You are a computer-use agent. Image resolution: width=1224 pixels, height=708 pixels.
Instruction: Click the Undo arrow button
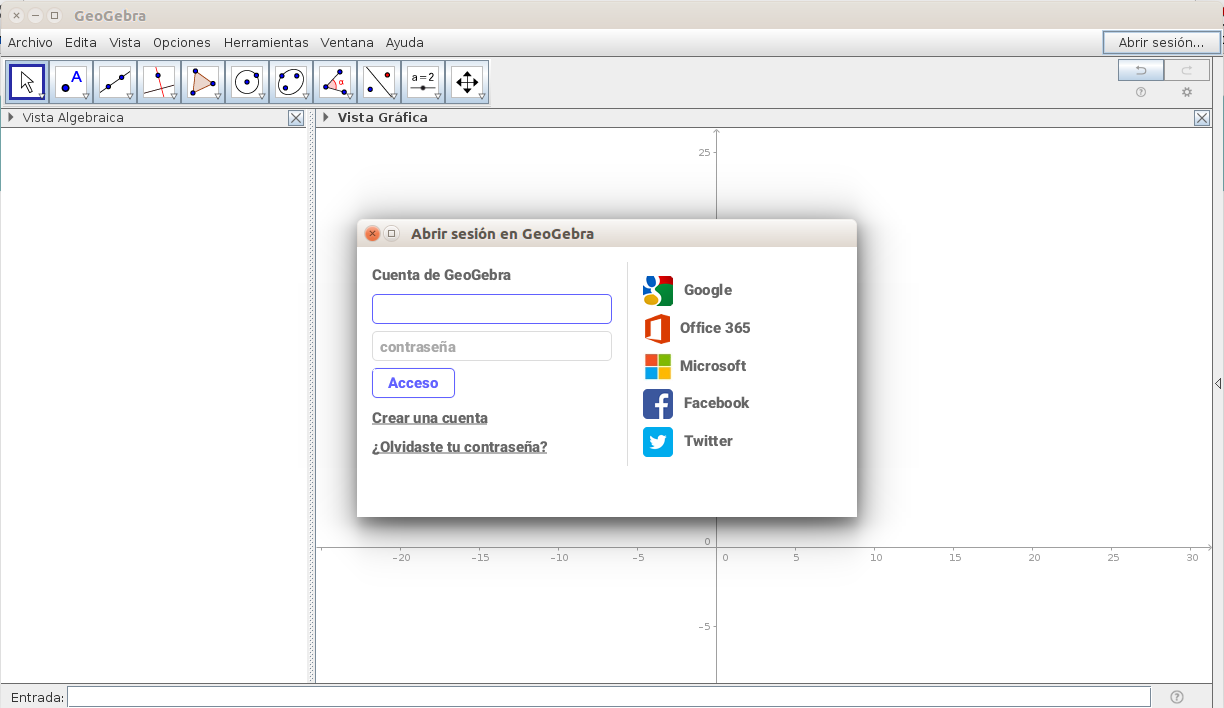point(1141,70)
